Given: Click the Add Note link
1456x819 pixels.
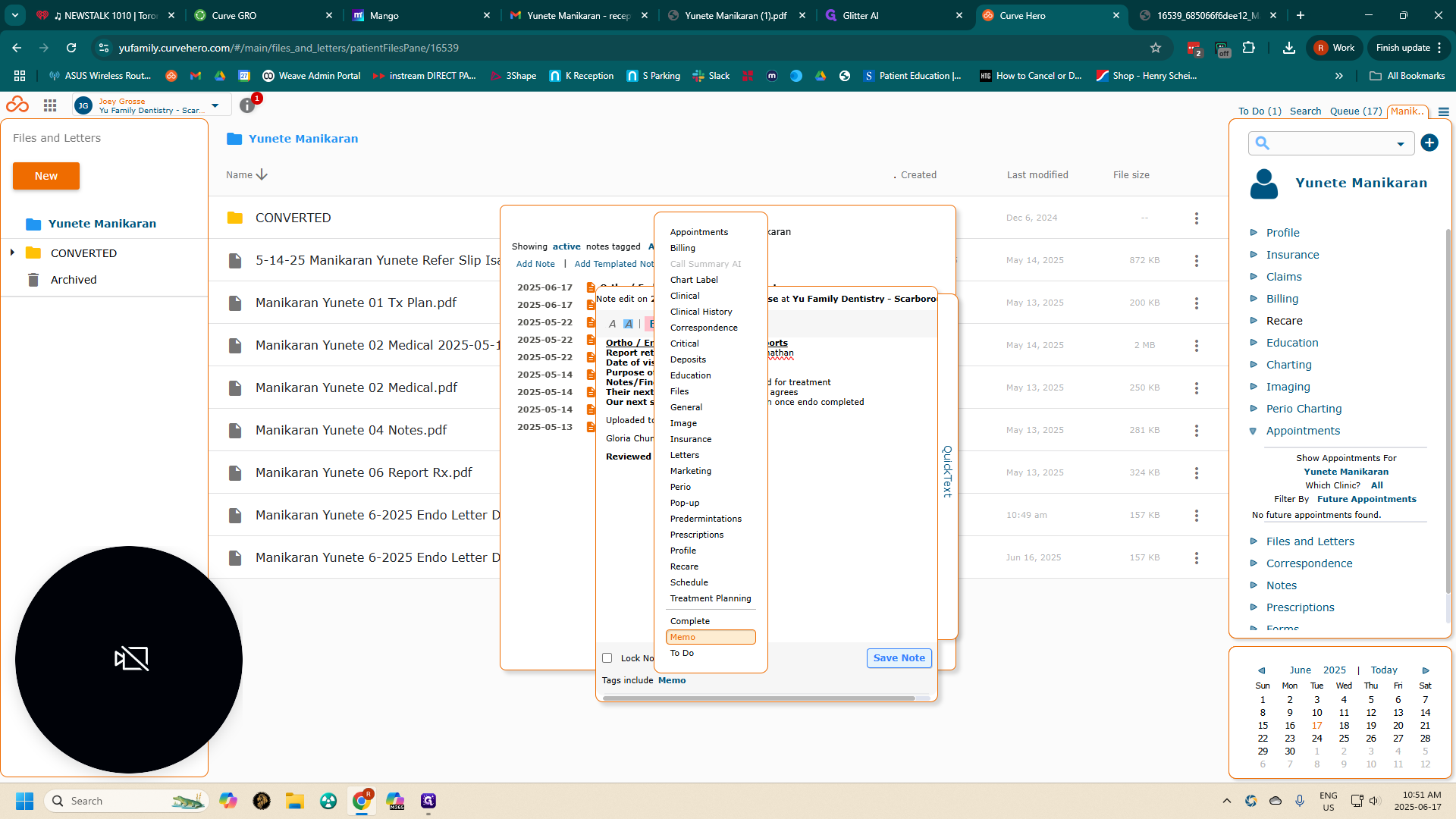Looking at the screenshot, I should pos(535,264).
